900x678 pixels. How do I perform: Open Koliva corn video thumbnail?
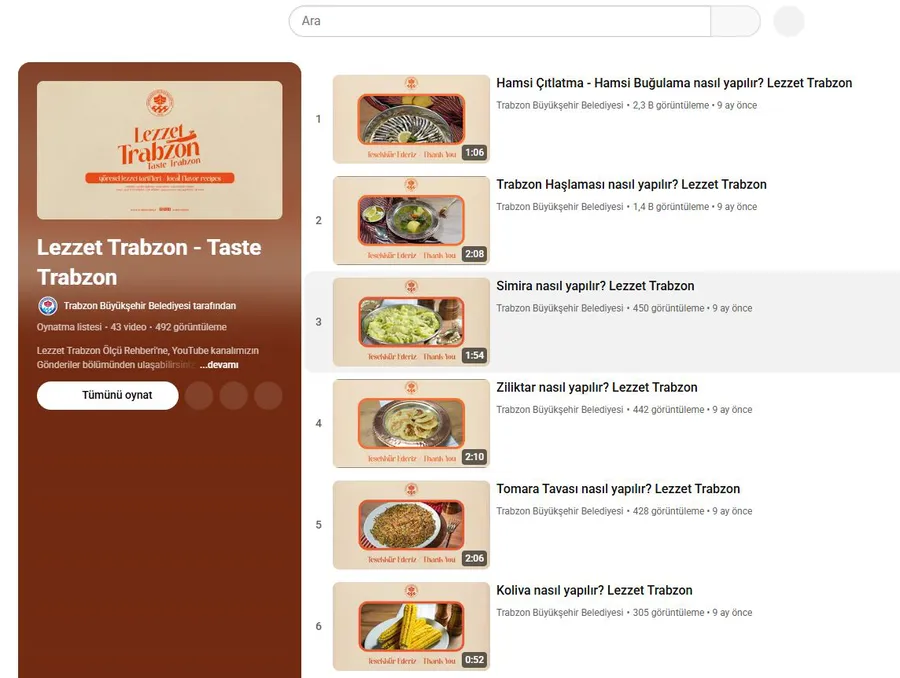click(x=411, y=626)
